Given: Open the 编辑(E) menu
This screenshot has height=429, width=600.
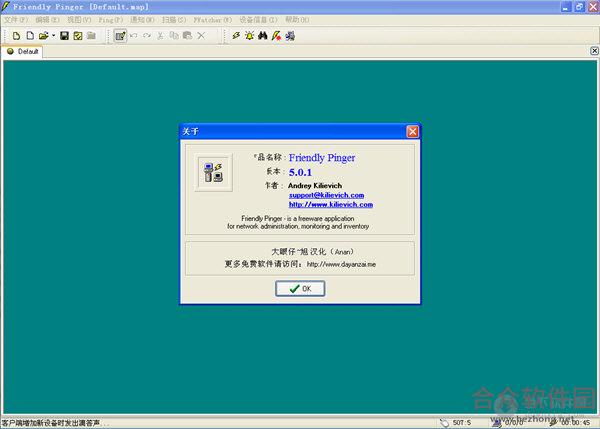Looking at the screenshot, I should tap(47, 20).
